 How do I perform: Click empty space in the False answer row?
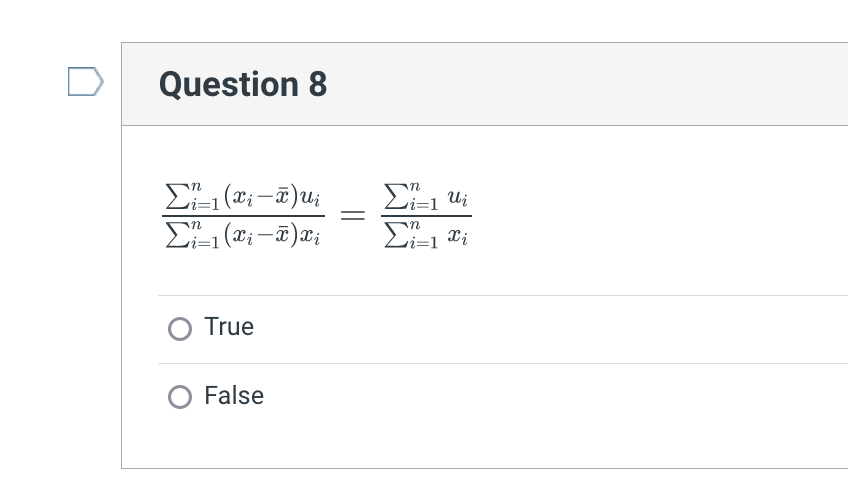click(x=550, y=397)
